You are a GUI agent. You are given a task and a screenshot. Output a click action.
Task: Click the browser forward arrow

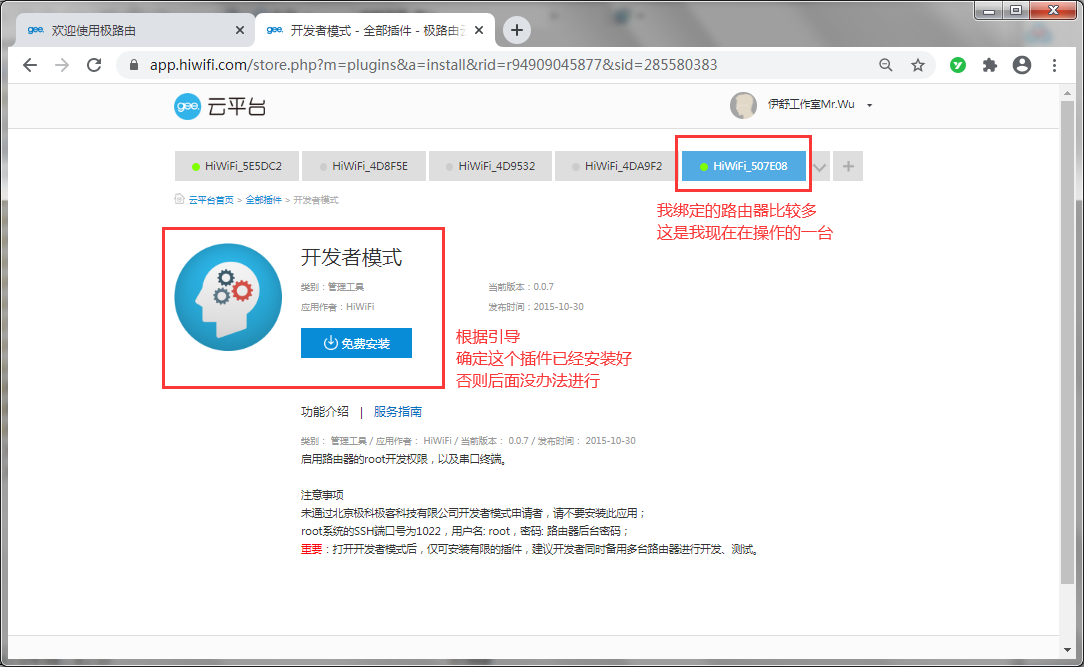click(62, 65)
